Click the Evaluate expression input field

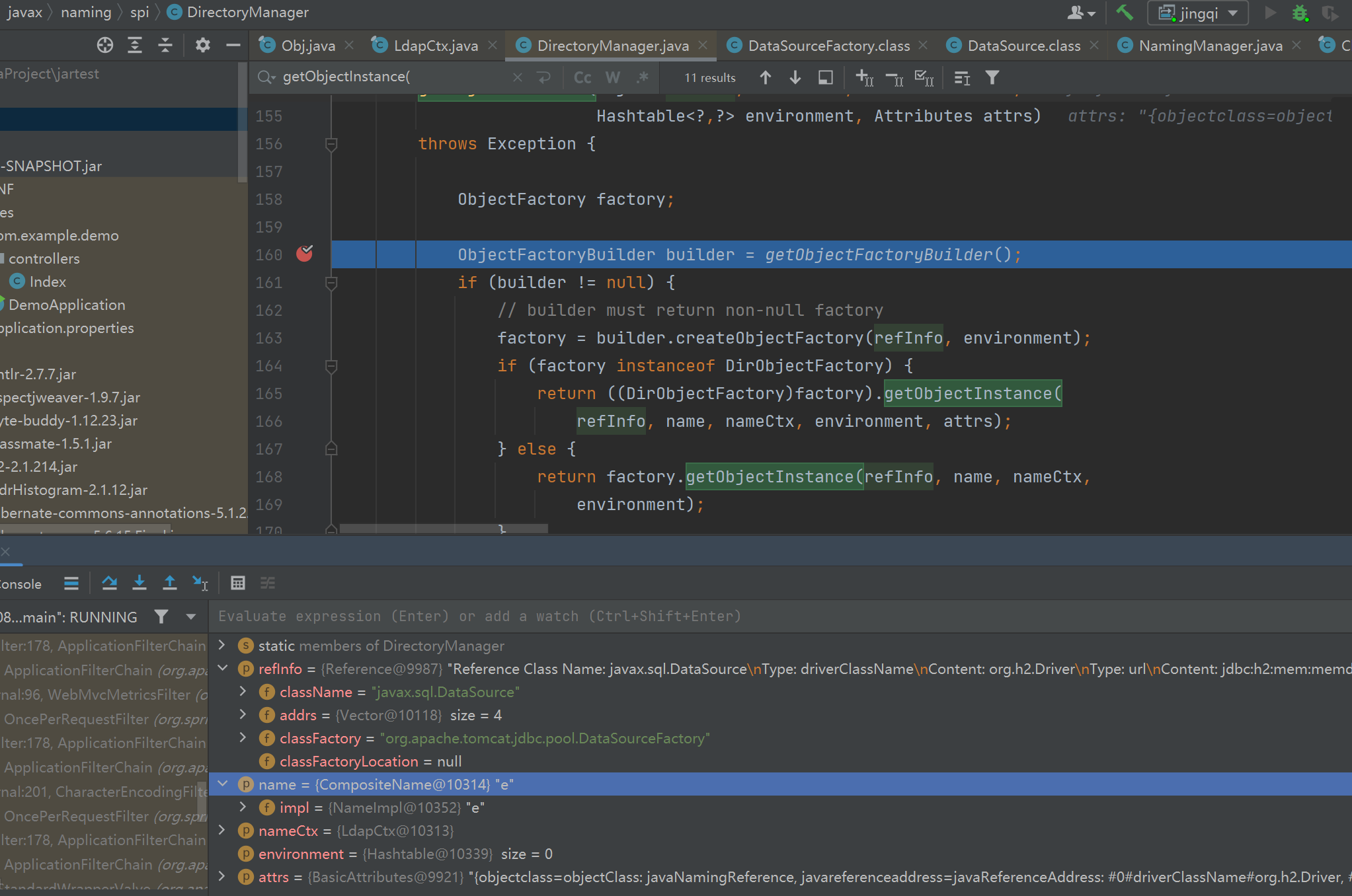click(x=780, y=616)
